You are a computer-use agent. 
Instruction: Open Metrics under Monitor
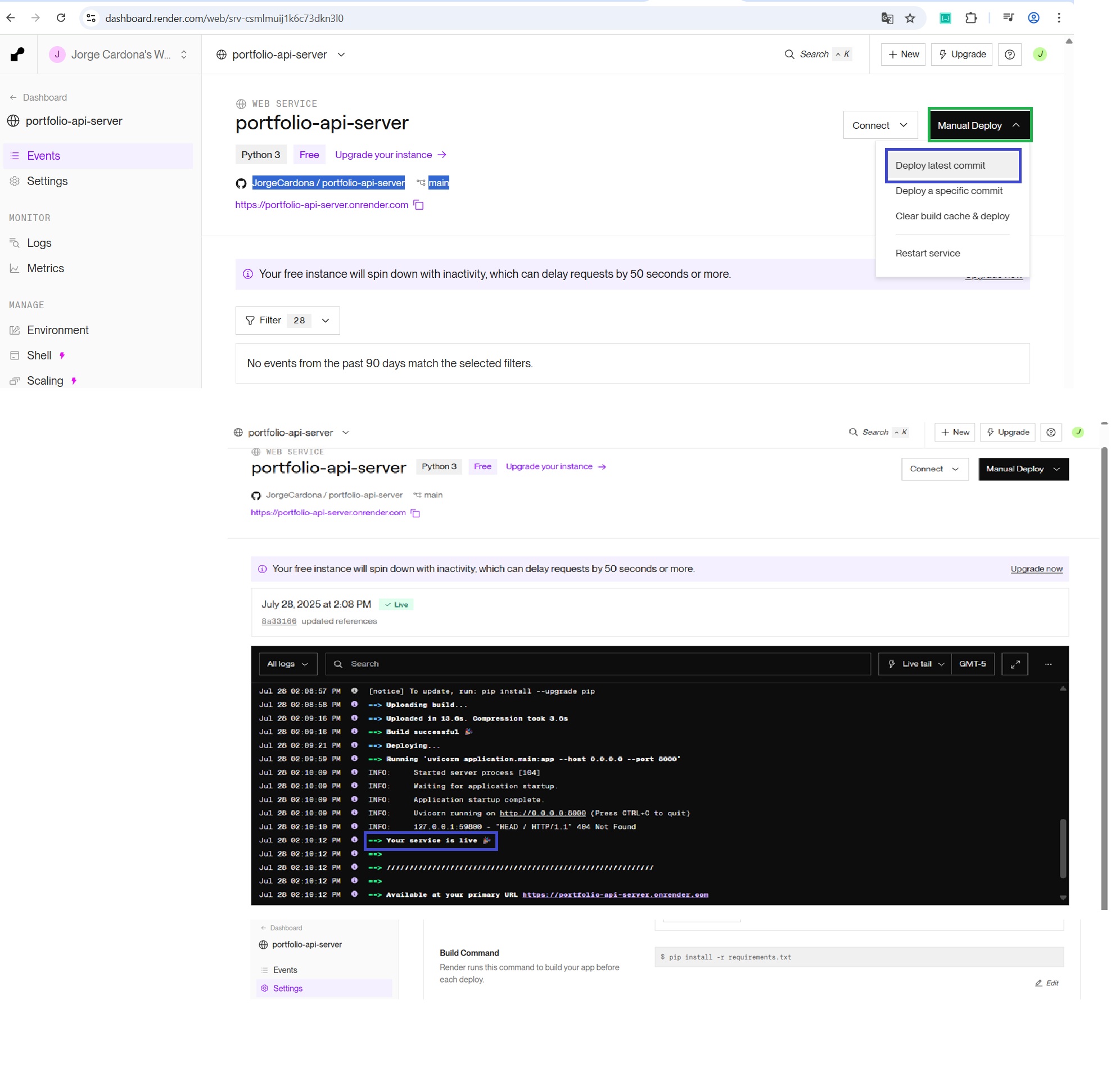tap(98, 268)
